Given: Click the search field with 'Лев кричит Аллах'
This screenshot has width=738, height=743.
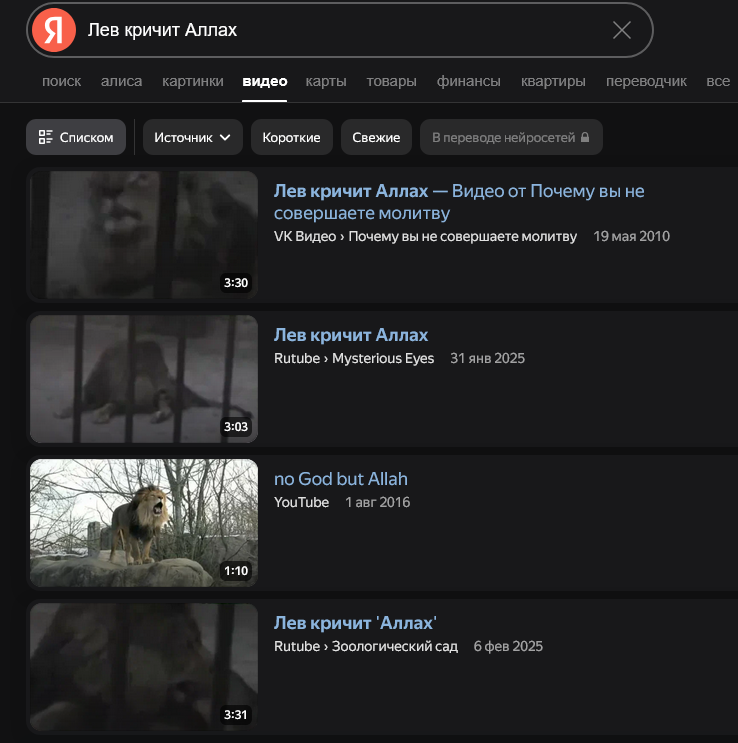Looking at the screenshot, I should pyautogui.click(x=339, y=30).
